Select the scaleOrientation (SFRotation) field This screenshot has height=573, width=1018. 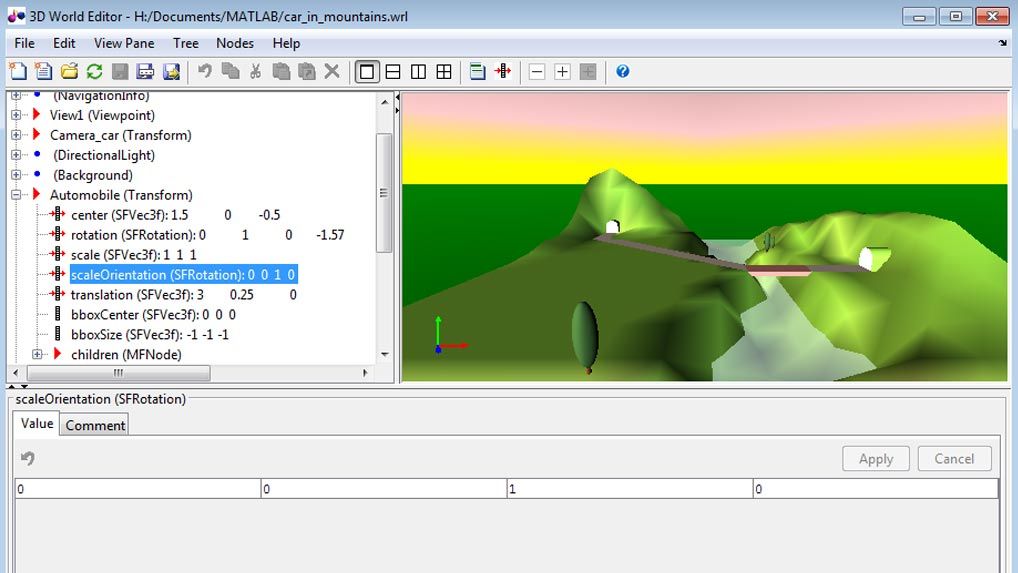coord(184,274)
